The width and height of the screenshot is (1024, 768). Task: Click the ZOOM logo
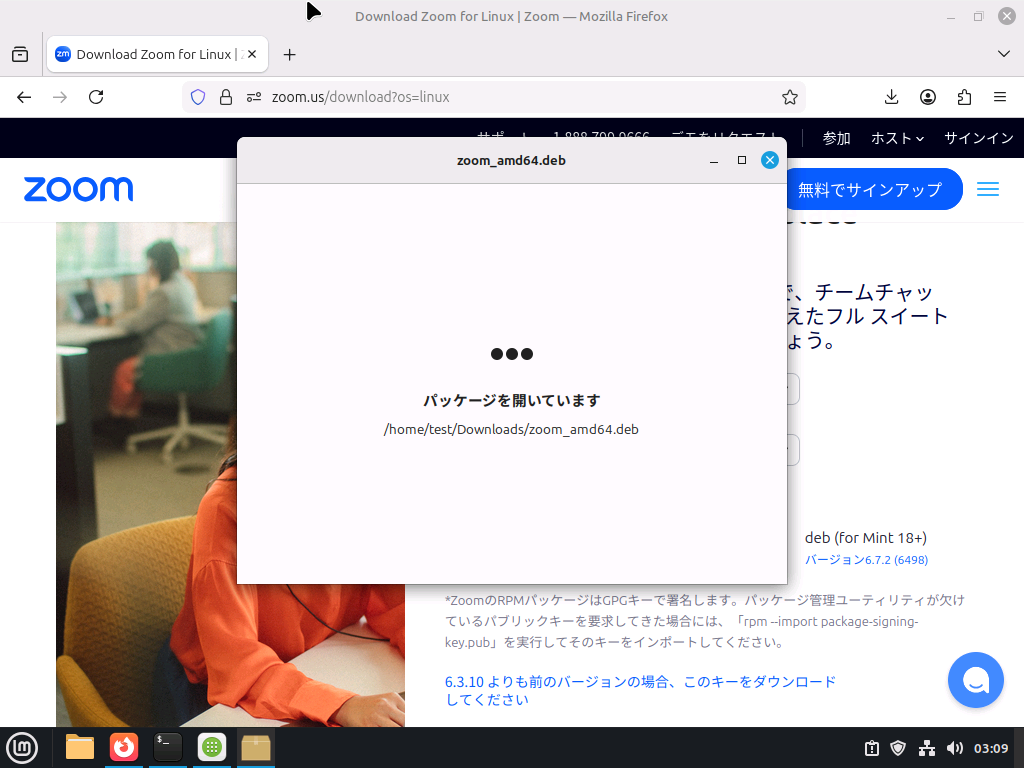(x=78, y=189)
